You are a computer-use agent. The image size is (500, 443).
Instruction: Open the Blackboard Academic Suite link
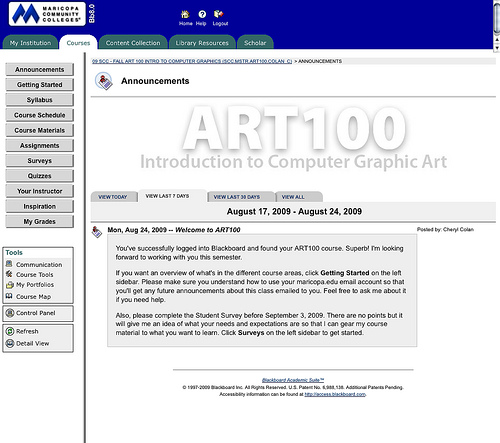293,380
